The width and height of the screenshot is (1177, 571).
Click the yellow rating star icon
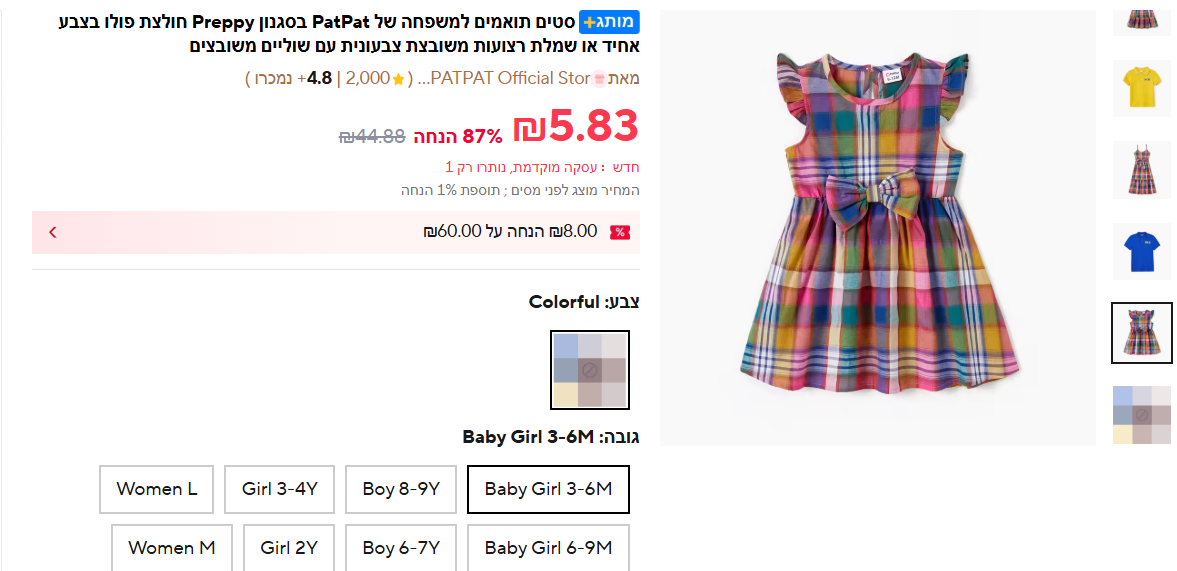398,79
